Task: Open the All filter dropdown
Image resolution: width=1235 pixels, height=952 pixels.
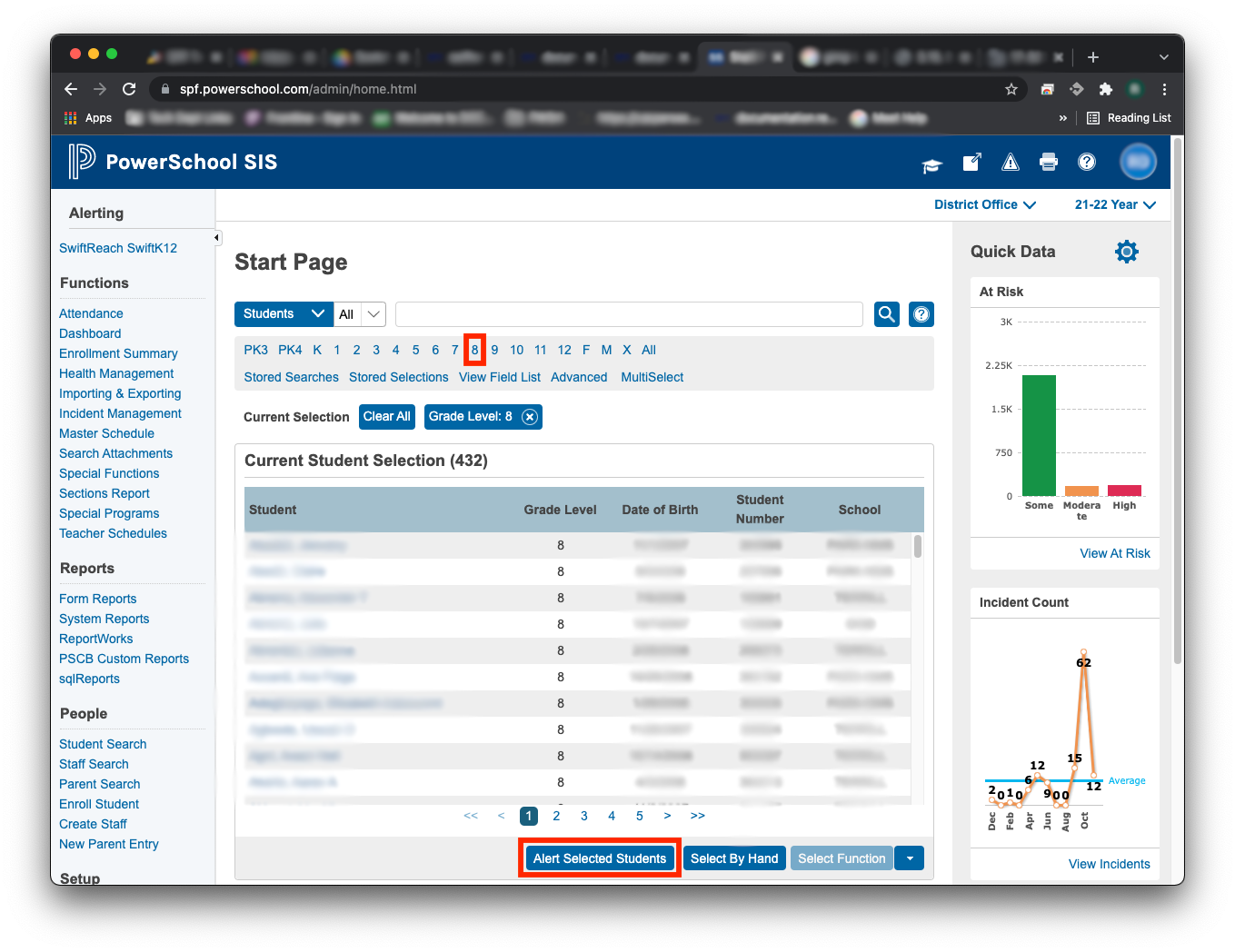Action: pos(360,314)
